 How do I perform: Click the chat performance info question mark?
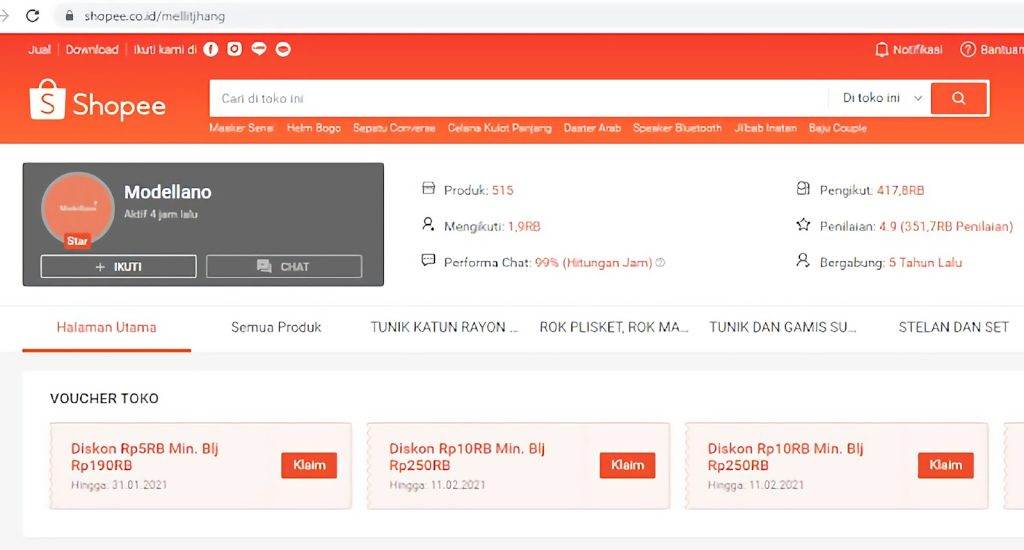[x=660, y=263]
